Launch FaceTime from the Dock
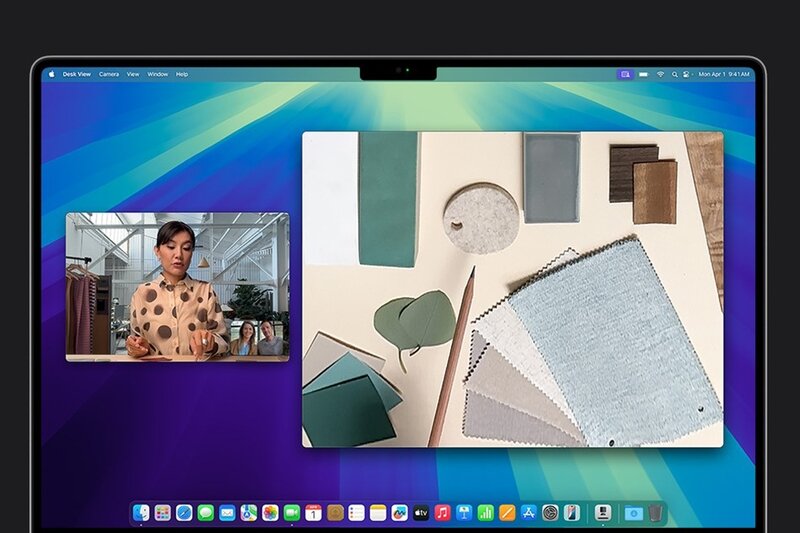 292,513
